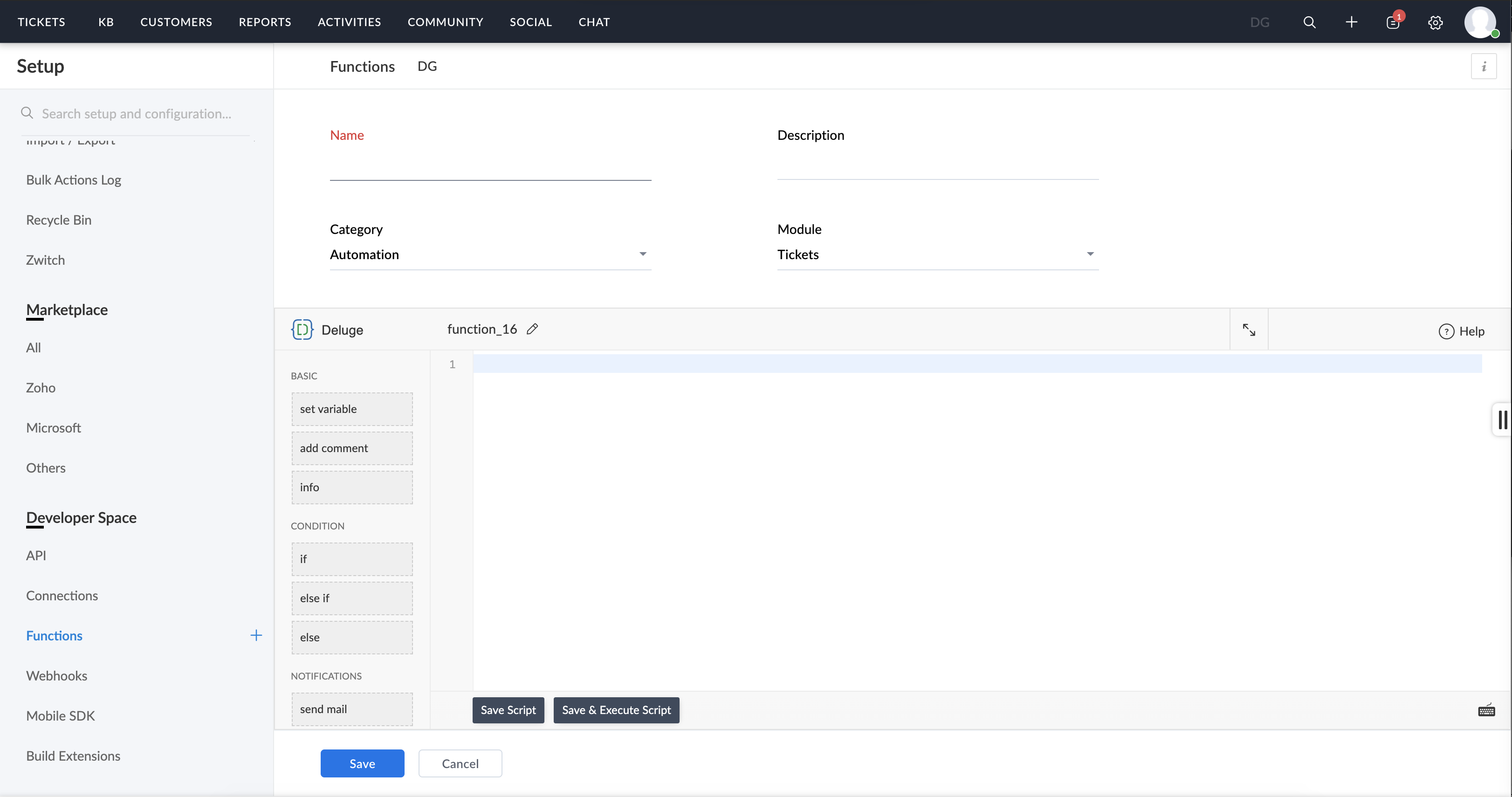1512x797 pixels.
Task: Open Build Extensions in sidebar
Action: pos(73,756)
